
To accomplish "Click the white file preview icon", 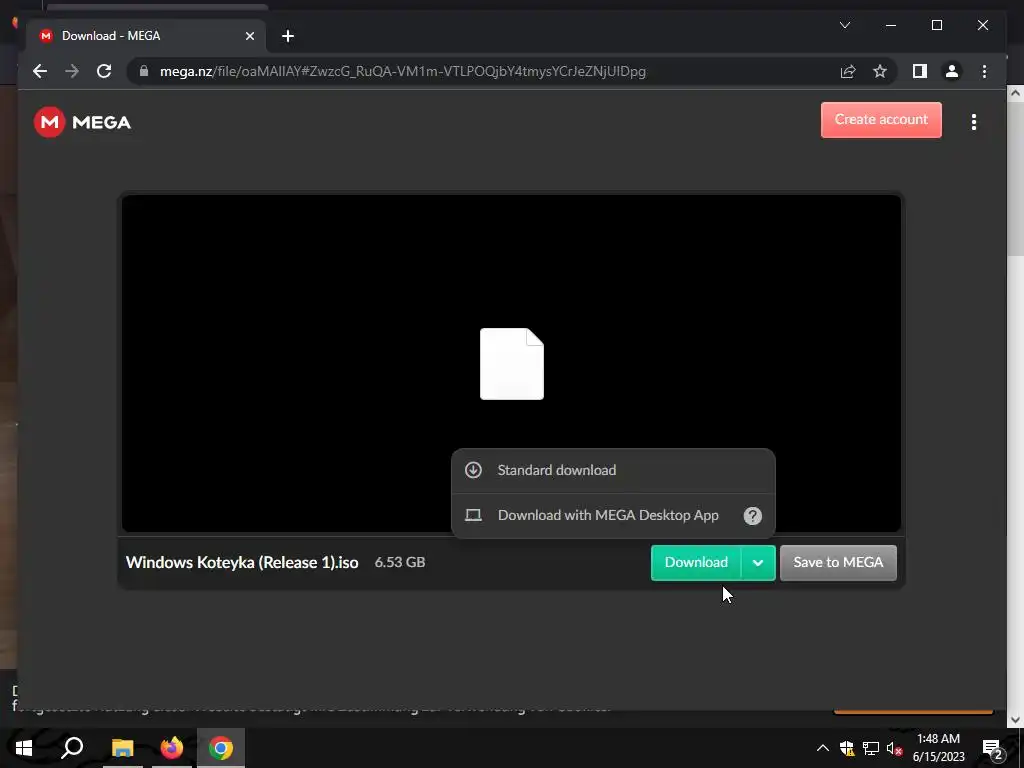I will coord(512,364).
